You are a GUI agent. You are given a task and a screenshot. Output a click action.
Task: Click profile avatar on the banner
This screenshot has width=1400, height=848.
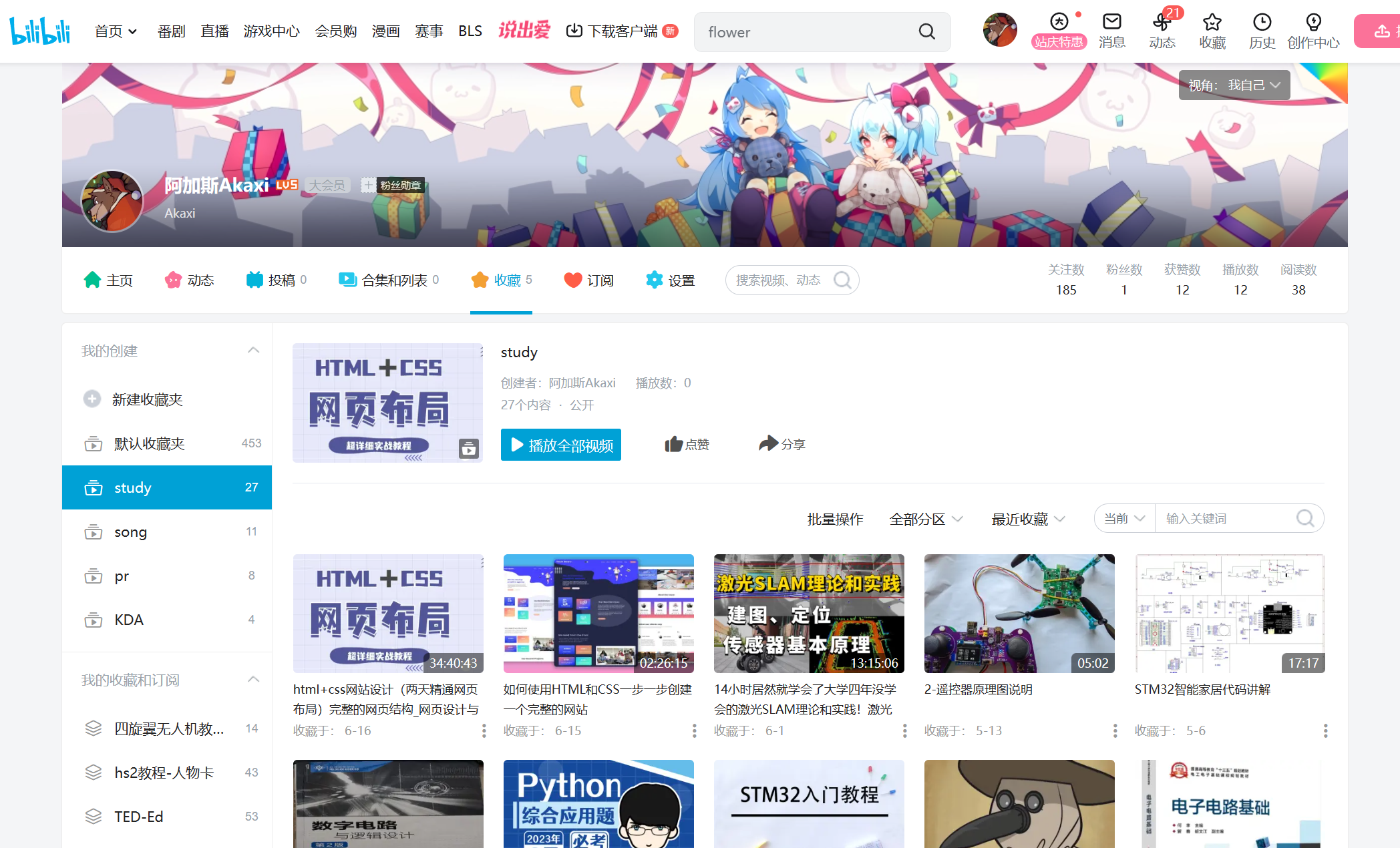click(x=112, y=201)
